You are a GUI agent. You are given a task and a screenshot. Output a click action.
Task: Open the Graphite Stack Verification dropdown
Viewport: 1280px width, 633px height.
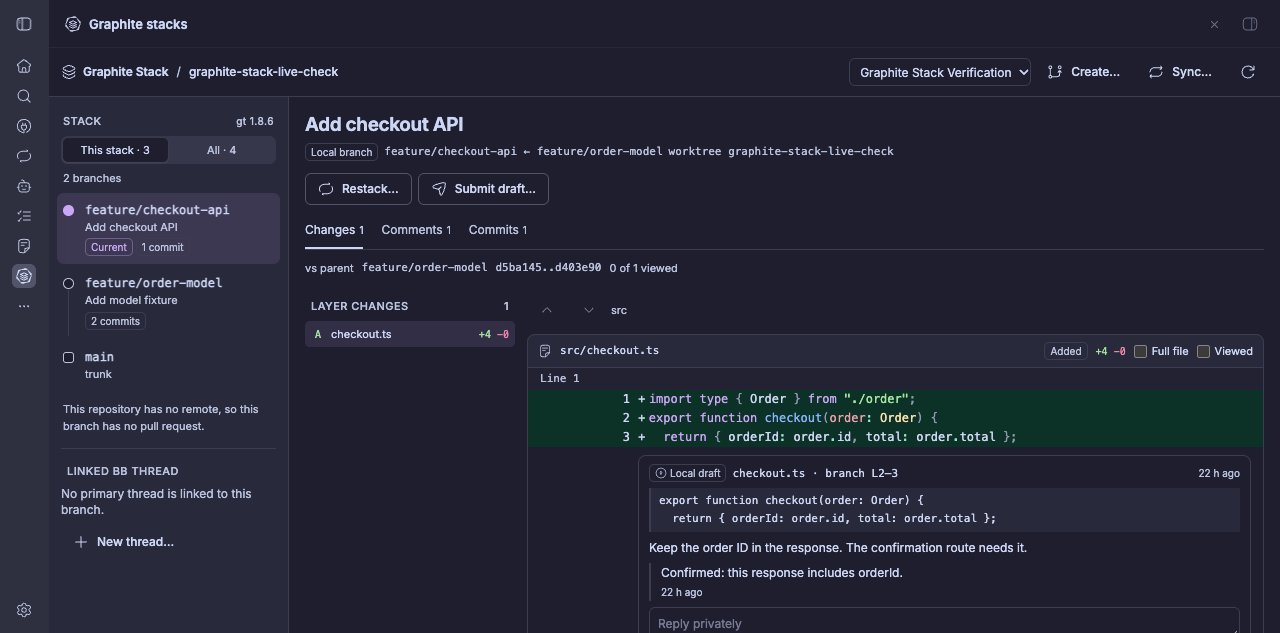point(940,72)
